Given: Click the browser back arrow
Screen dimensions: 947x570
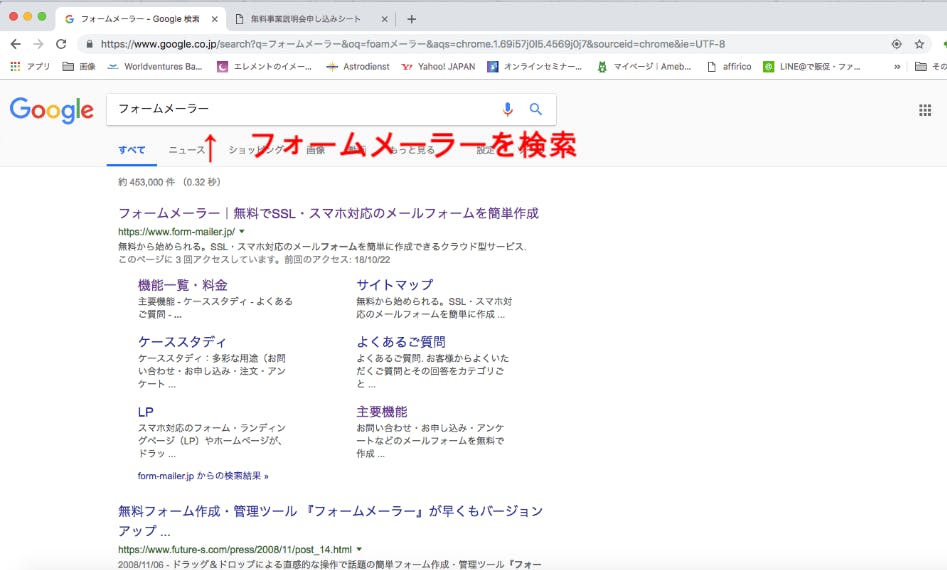Looking at the screenshot, I should (16, 44).
